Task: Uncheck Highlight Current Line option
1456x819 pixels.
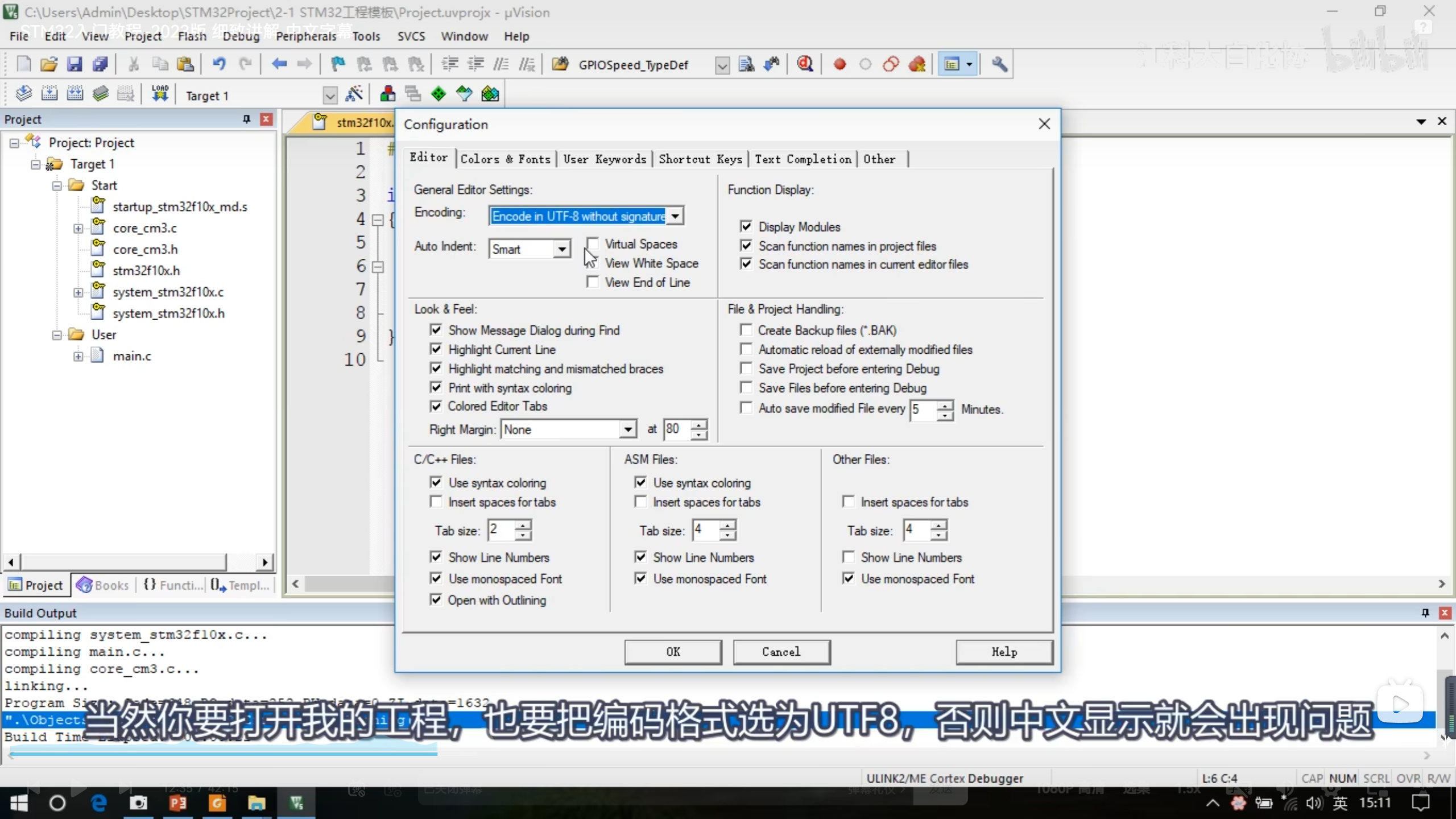Action: [x=436, y=349]
